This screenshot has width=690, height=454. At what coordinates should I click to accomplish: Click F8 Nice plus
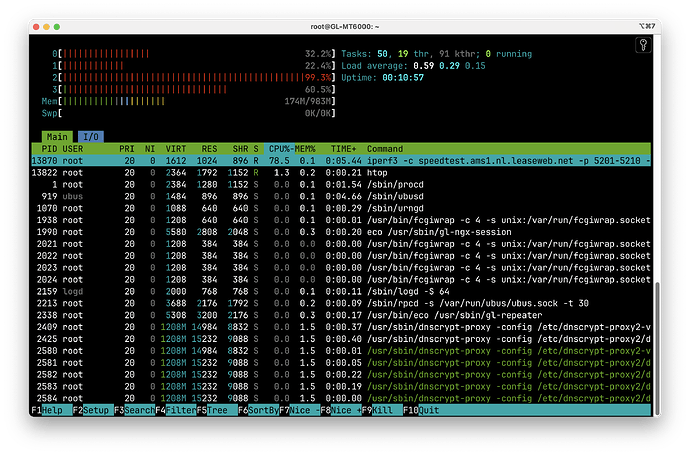point(341,410)
